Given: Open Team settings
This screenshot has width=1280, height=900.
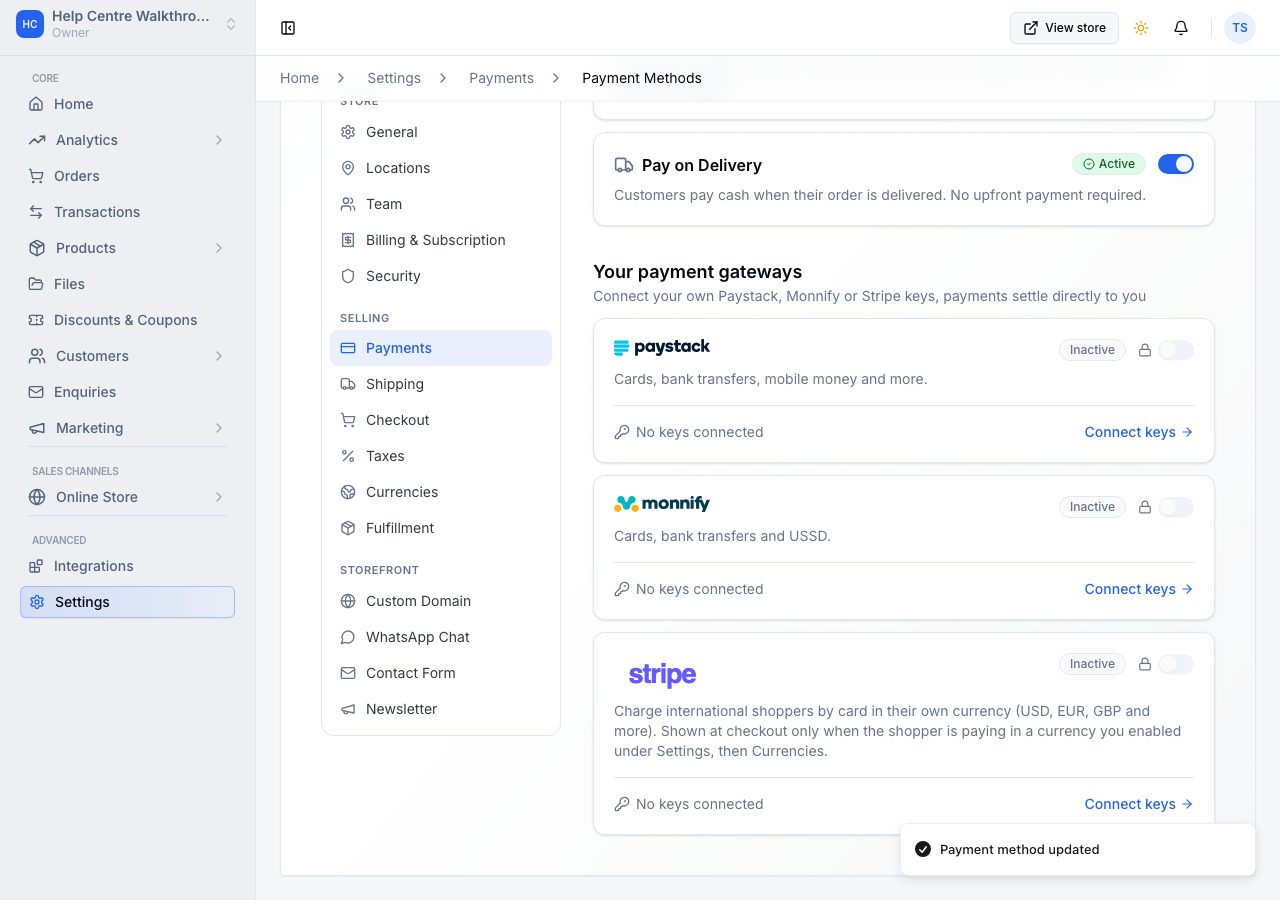Looking at the screenshot, I should tap(441, 204).
